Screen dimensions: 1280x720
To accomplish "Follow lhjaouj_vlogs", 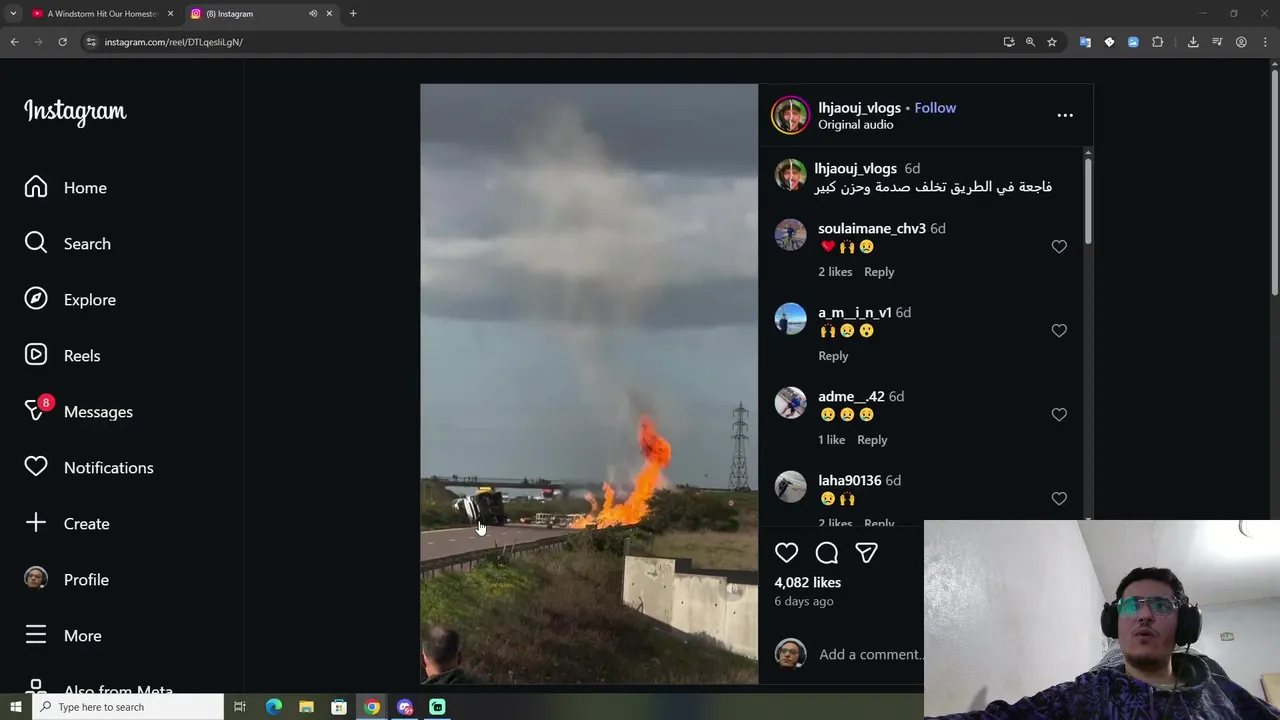I will coord(935,108).
